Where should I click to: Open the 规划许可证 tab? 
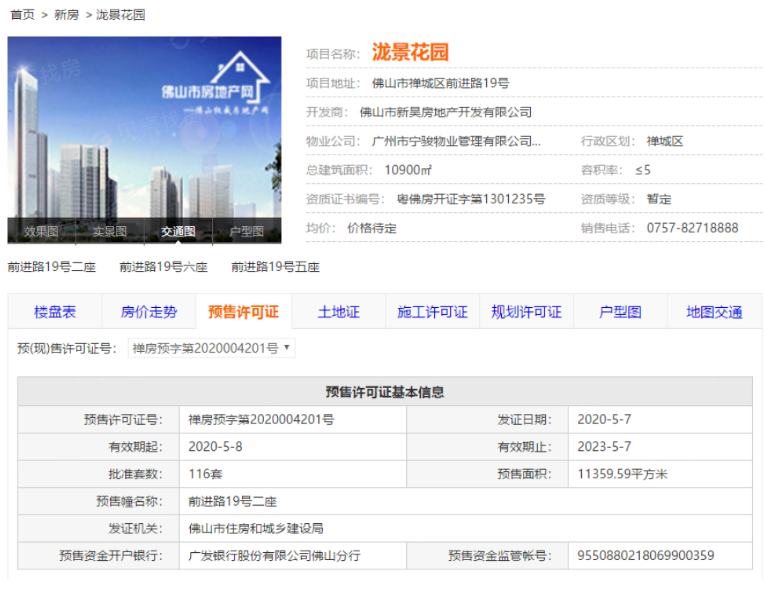tap(526, 312)
